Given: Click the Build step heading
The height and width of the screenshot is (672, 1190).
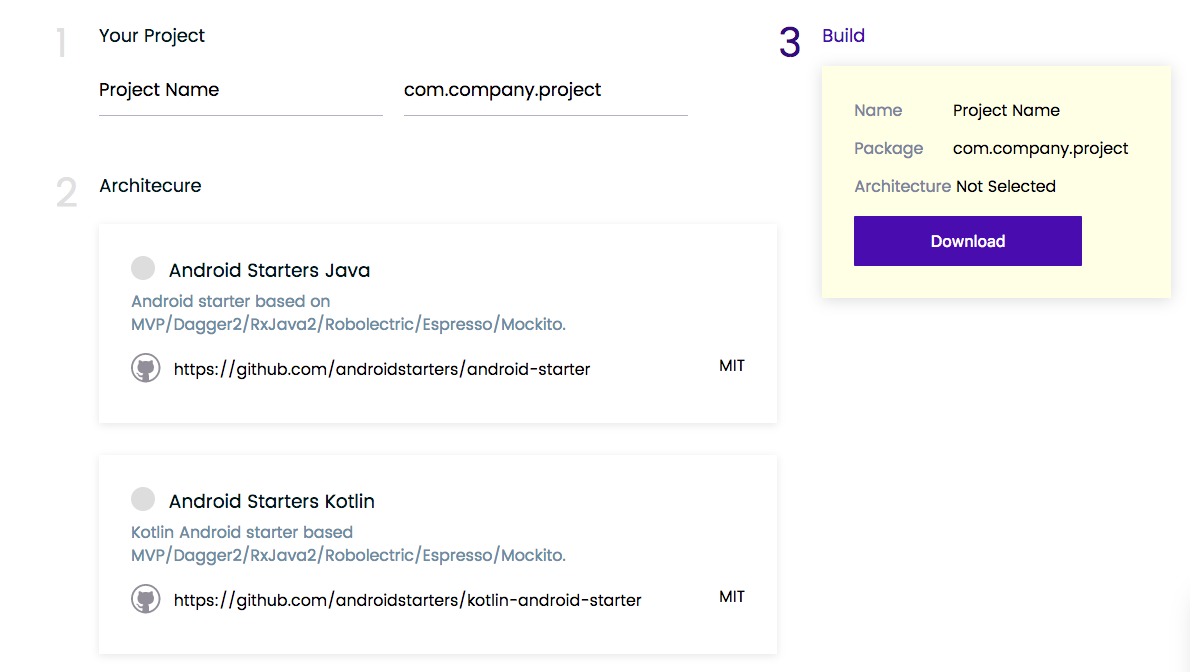Looking at the screenshot, I should (843, 36).
